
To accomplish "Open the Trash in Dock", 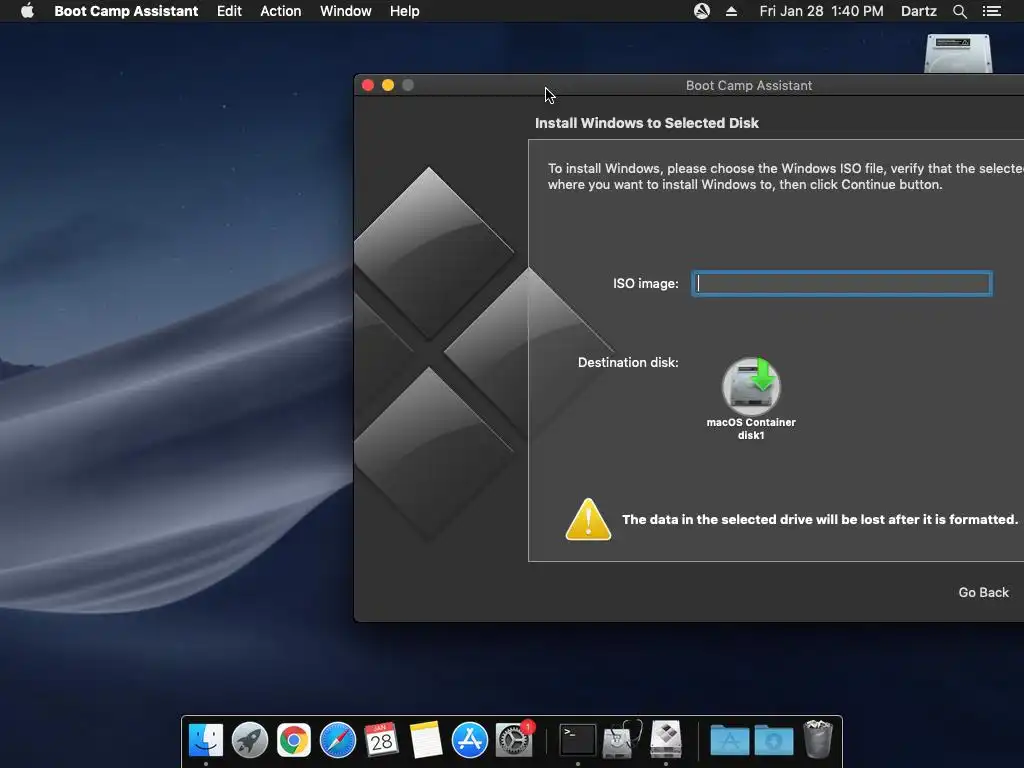I will 818,739.
